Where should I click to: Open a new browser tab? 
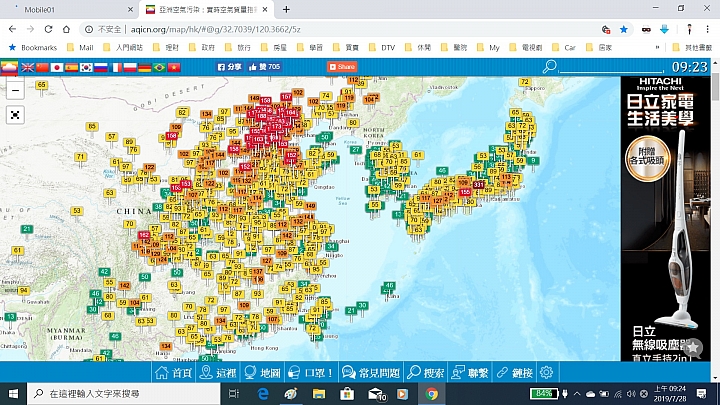point(286,9)
